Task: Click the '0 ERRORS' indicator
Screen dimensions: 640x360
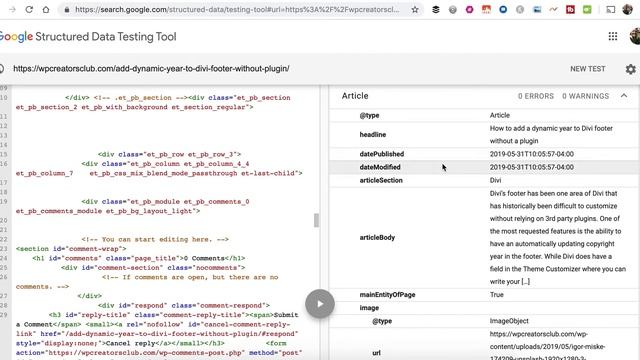Action: [x=536, y=96]
